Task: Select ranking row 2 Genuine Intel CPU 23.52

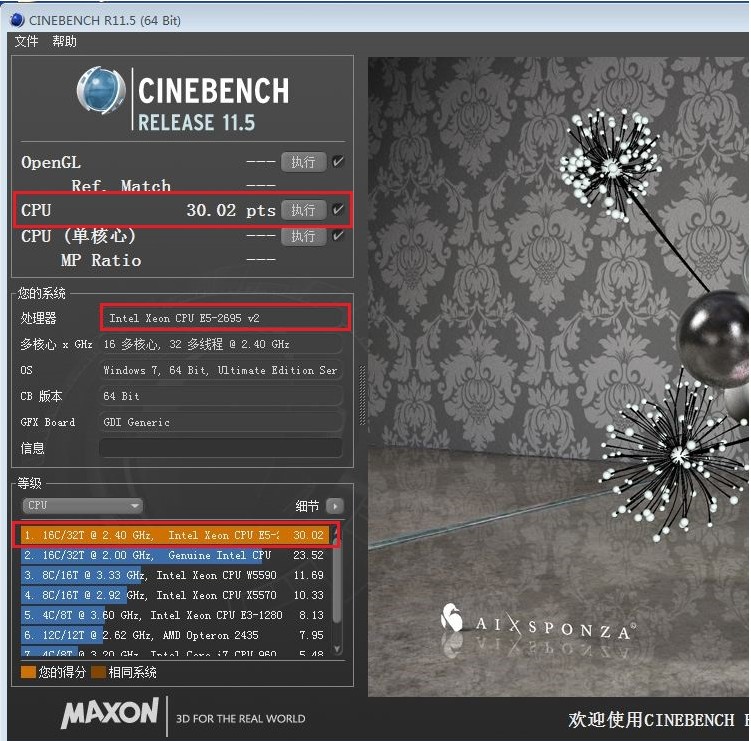Action: coord(175,555)
